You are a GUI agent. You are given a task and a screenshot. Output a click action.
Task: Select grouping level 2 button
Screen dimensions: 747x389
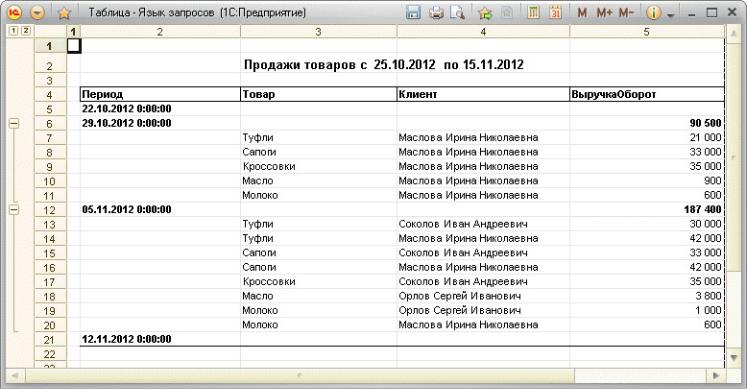coord(26,31)
